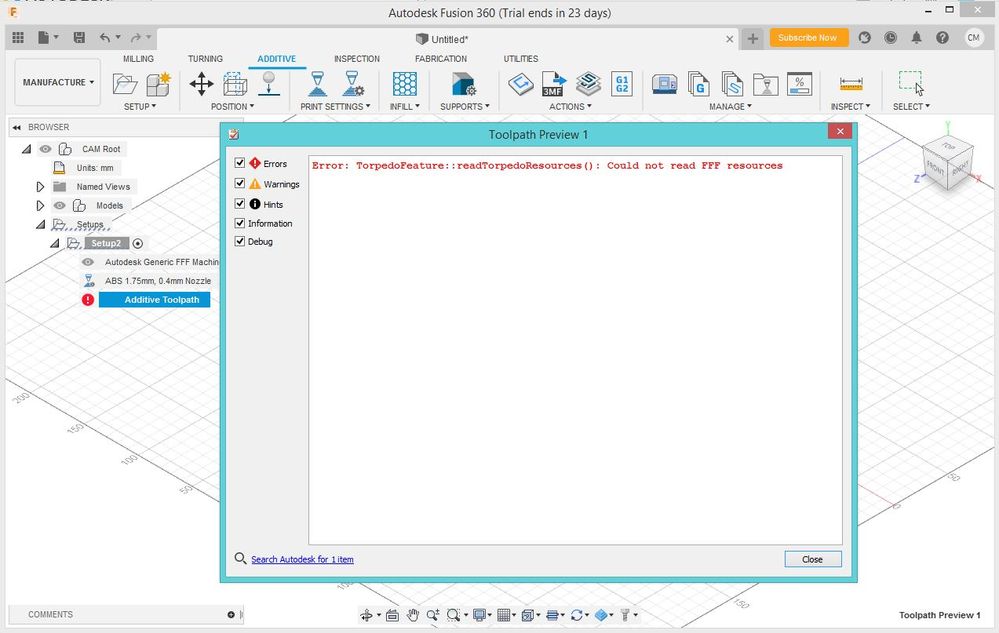Click the File document icon

click(43, 38)
